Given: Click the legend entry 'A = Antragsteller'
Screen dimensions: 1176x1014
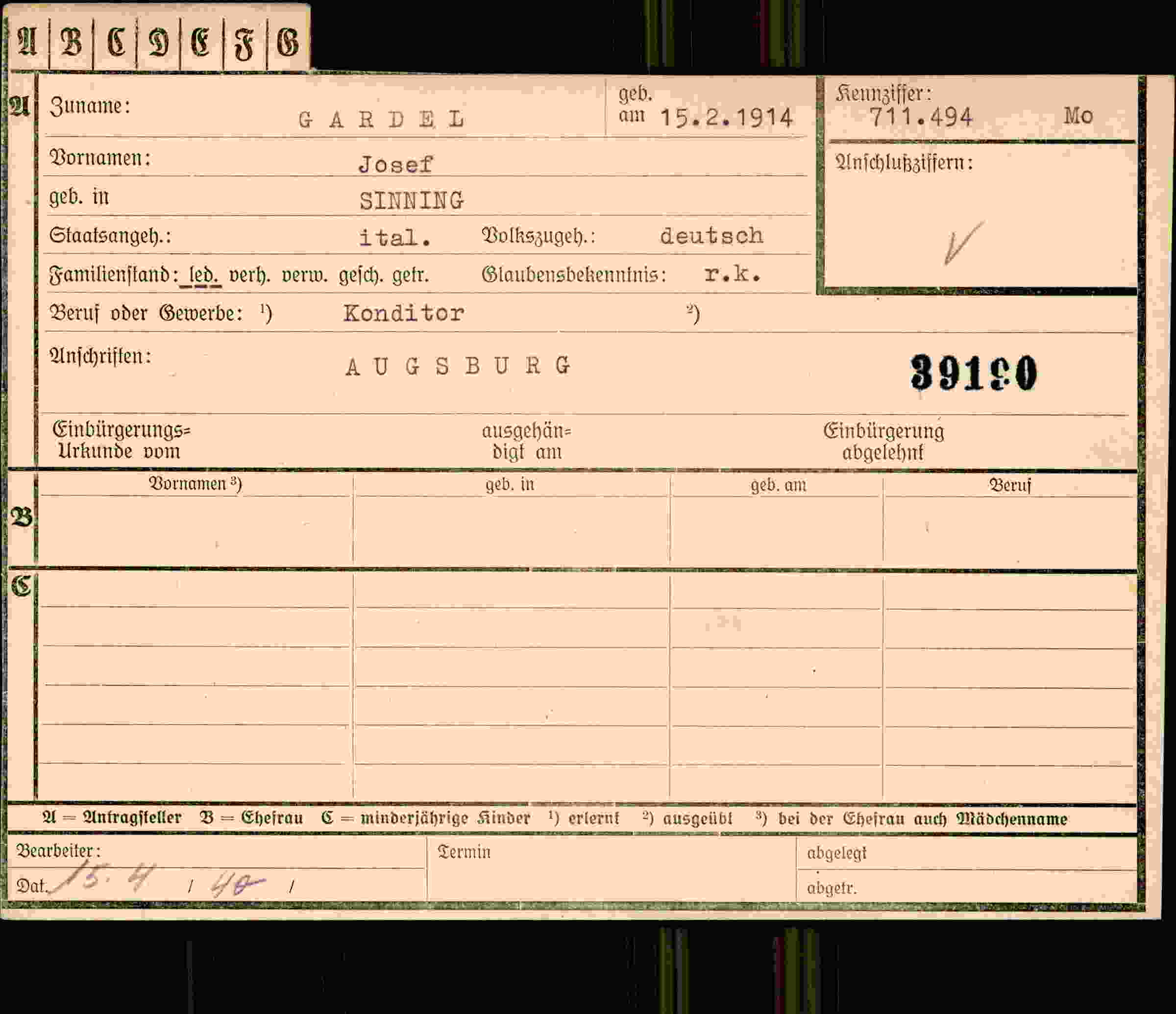Looking at the screenshot, I should click(x=112, y=818).
